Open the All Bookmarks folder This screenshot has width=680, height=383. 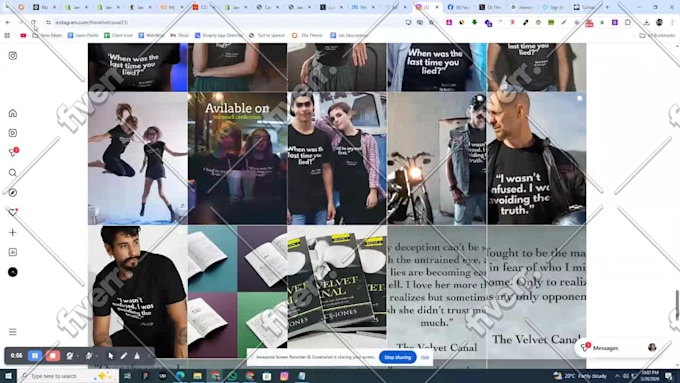tap(657, 35)
